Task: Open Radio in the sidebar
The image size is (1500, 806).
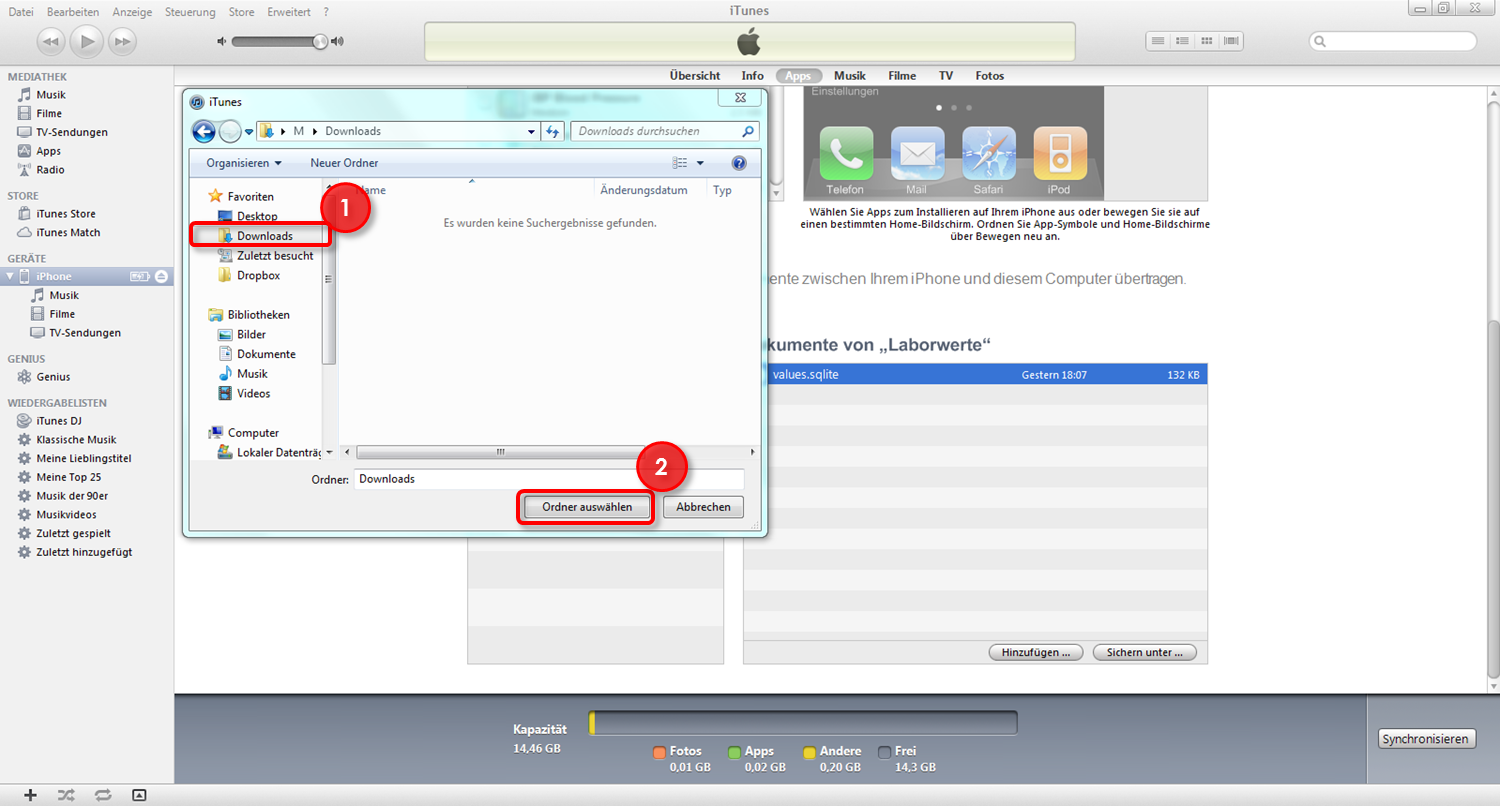Action: [x=50, y=170]
